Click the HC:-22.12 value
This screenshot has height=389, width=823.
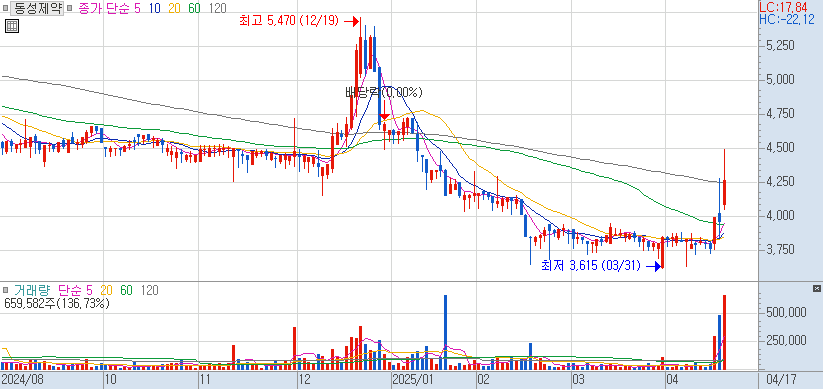(x=787, y=20)
